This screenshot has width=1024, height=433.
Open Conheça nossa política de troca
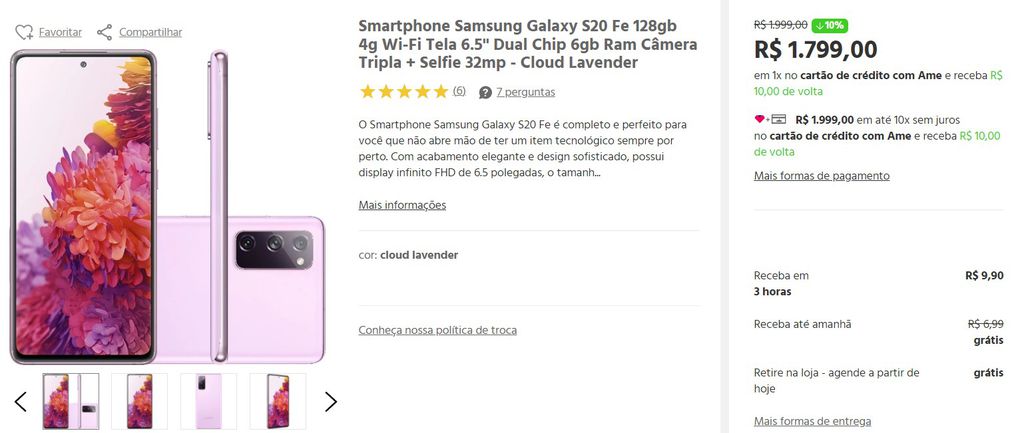438,330
